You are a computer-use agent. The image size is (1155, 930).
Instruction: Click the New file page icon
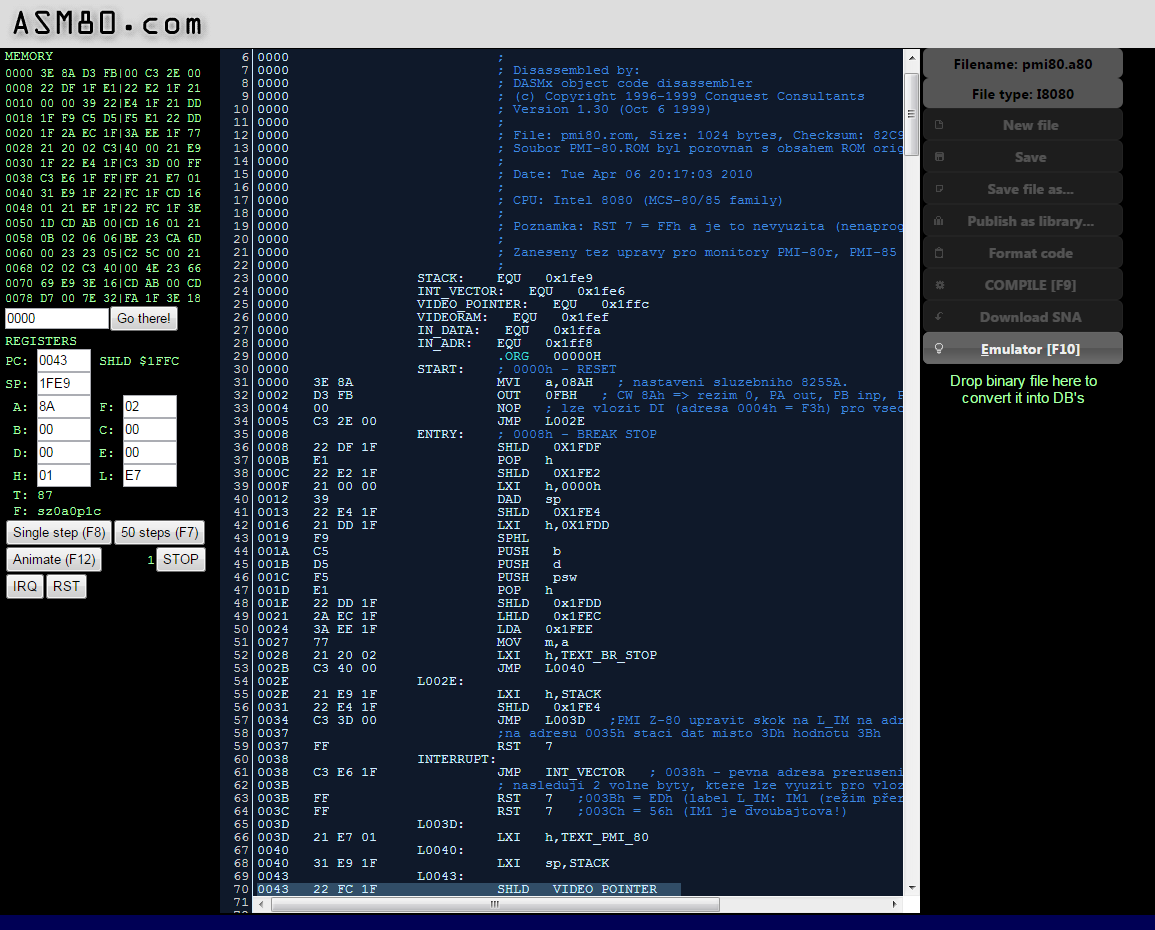tap(938, 125)
